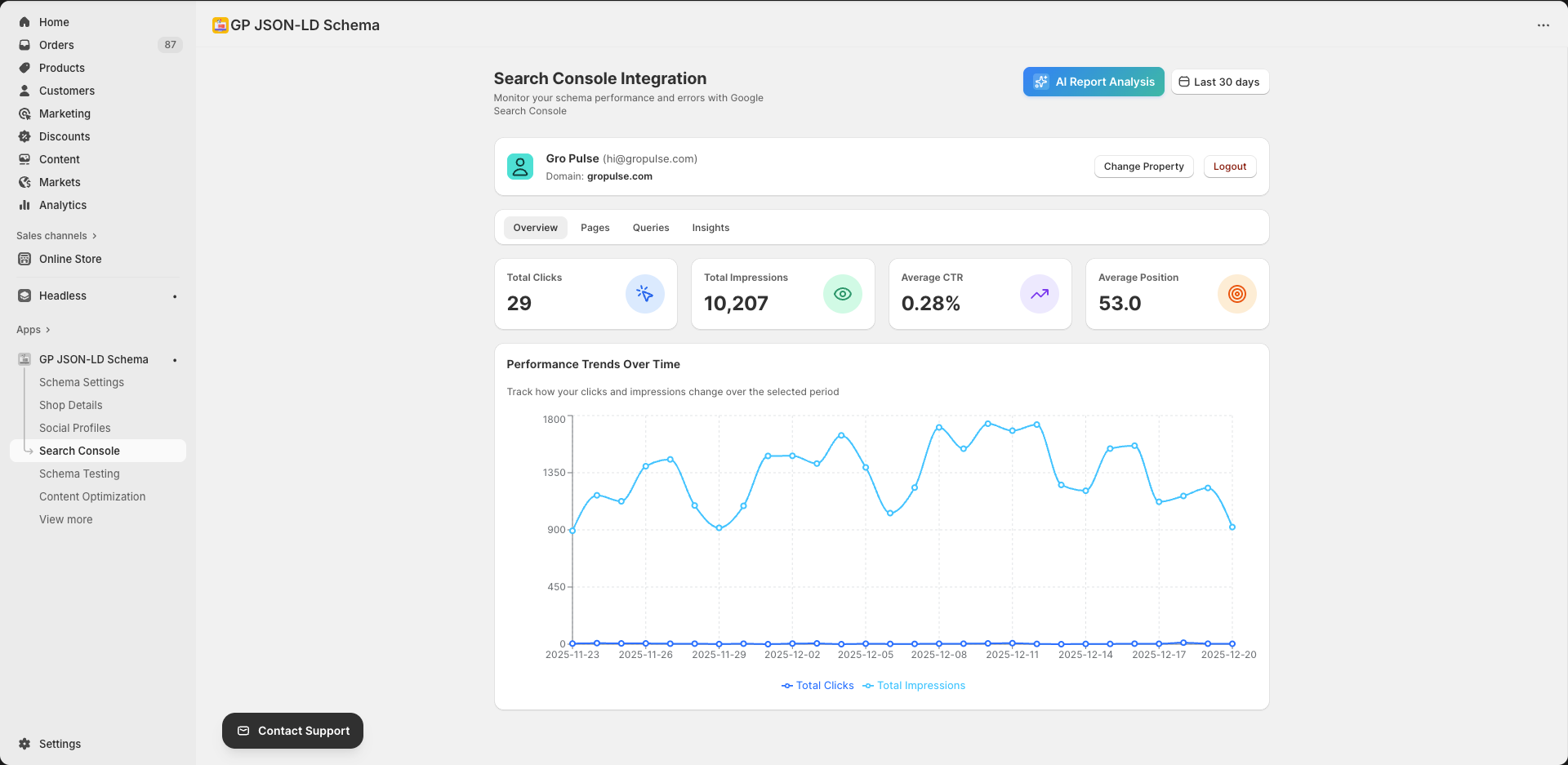Click the Gro Pulse account avatar icon
The image size is (1568, 765).
pos(520,166)
